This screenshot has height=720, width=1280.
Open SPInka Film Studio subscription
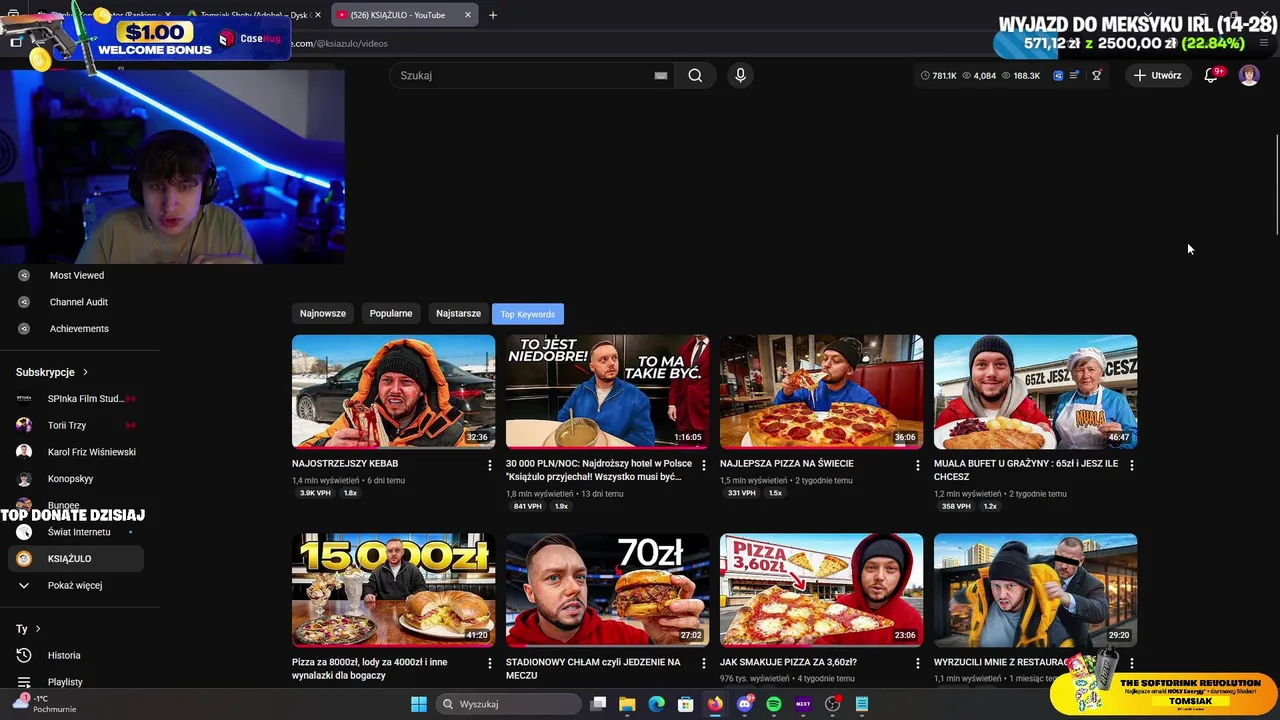pyautogui.click(x=76, y=398)
